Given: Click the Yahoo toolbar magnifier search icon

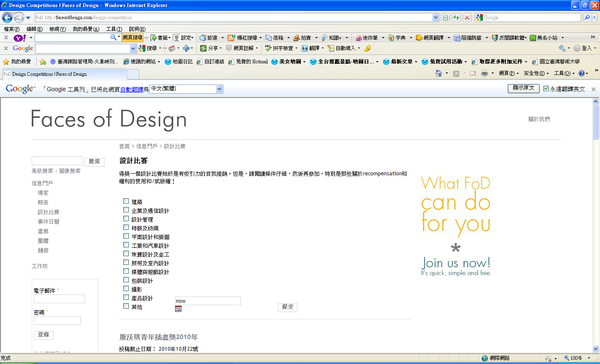Looking at the screenshot, I should tap(113, 38).
